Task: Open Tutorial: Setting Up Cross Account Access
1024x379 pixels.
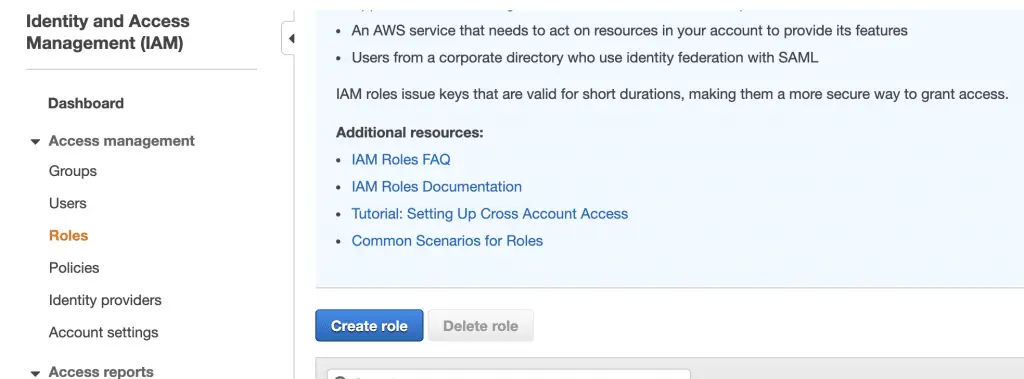Action: (x=489, y=214)
